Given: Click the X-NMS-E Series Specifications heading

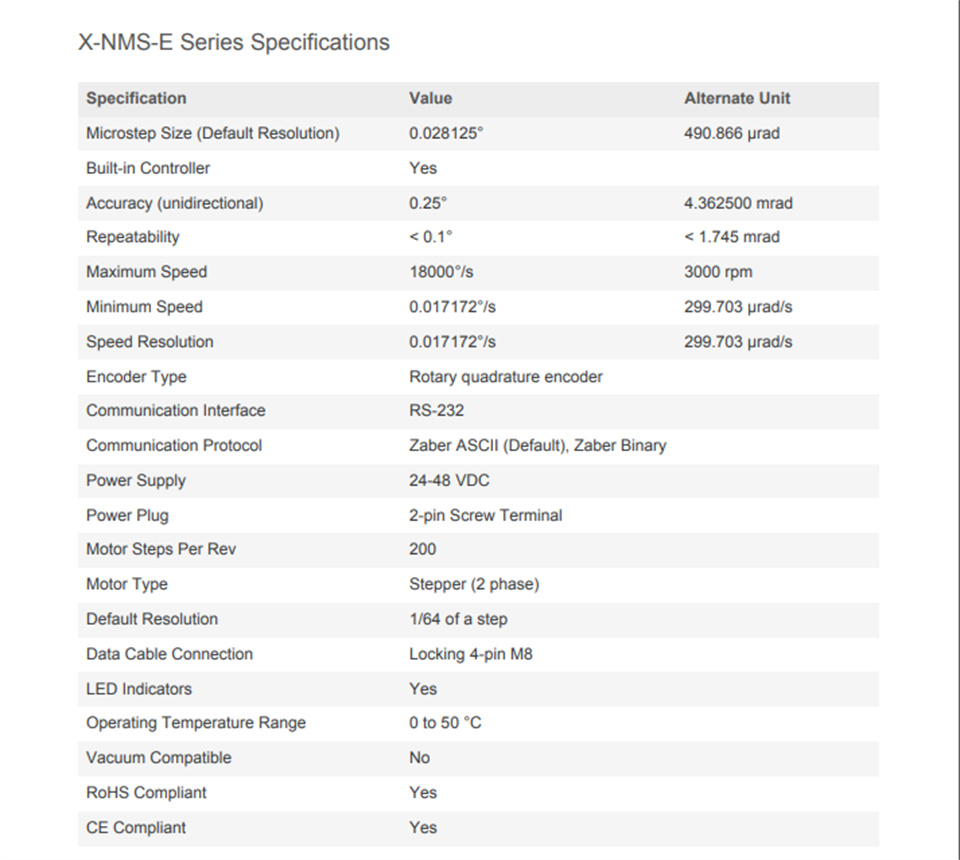Looking at the screenshot, I should [x=234, y=43].
